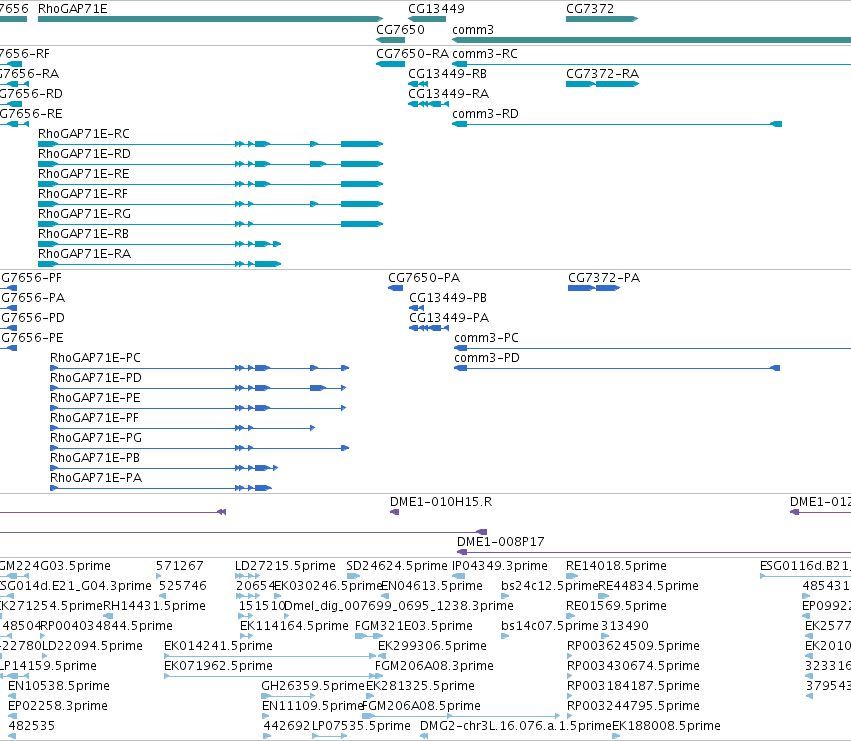Click EST bs14c07.5prime label

550,626
